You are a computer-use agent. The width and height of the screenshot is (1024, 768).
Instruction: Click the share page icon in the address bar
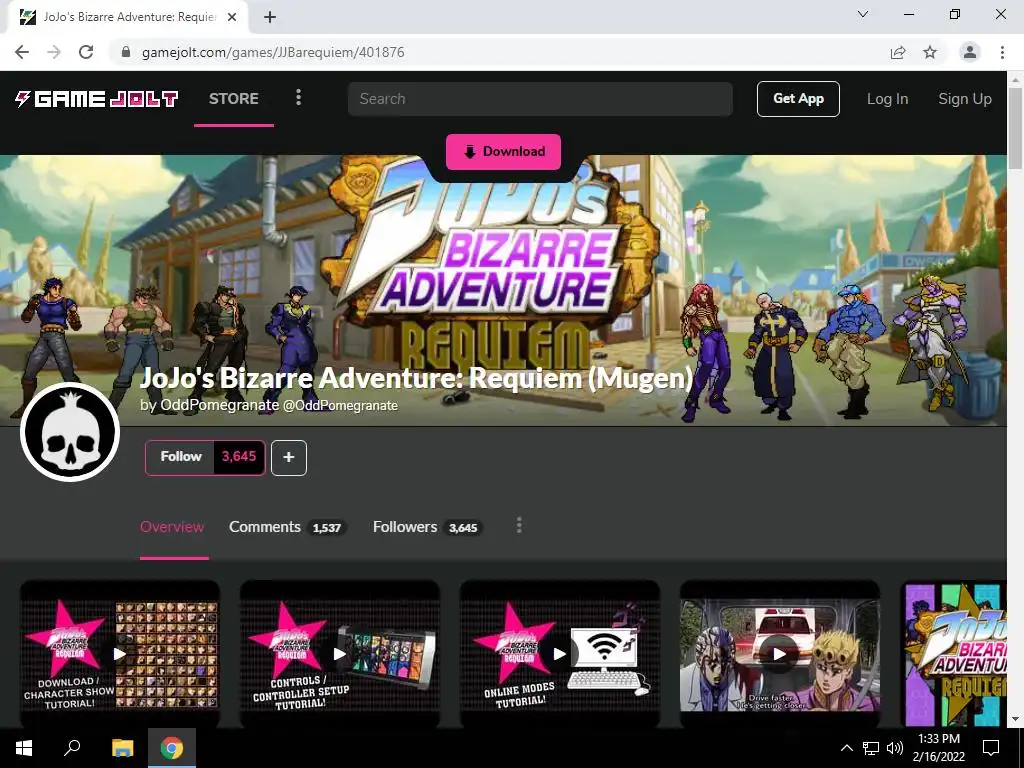click(898, 52)
